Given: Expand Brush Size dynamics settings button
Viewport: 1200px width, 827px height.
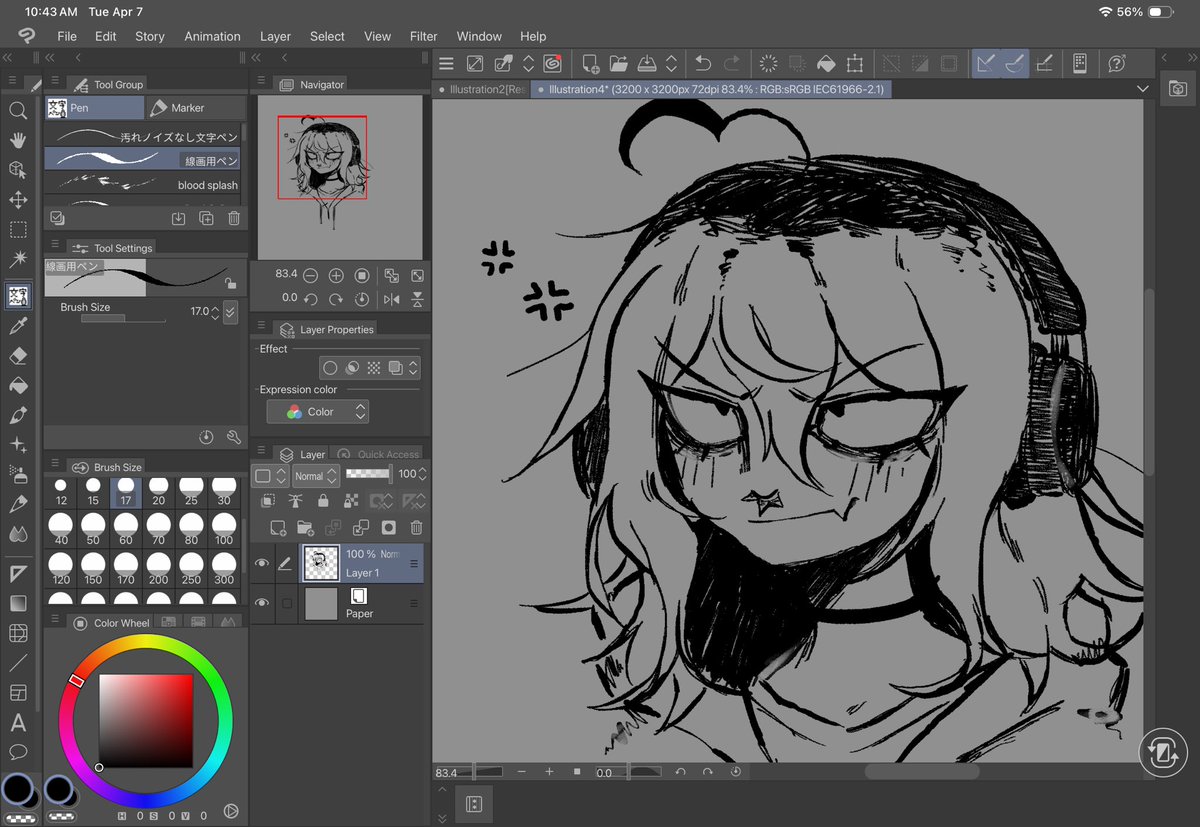Looking at the screenshot, I should point(231,312).
